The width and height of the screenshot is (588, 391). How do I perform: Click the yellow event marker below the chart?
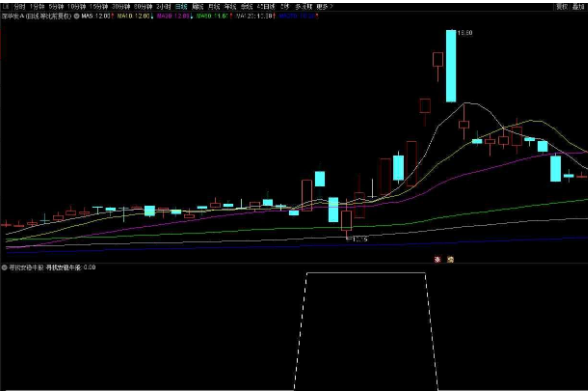pyautogui.click(x=450, y=259)
